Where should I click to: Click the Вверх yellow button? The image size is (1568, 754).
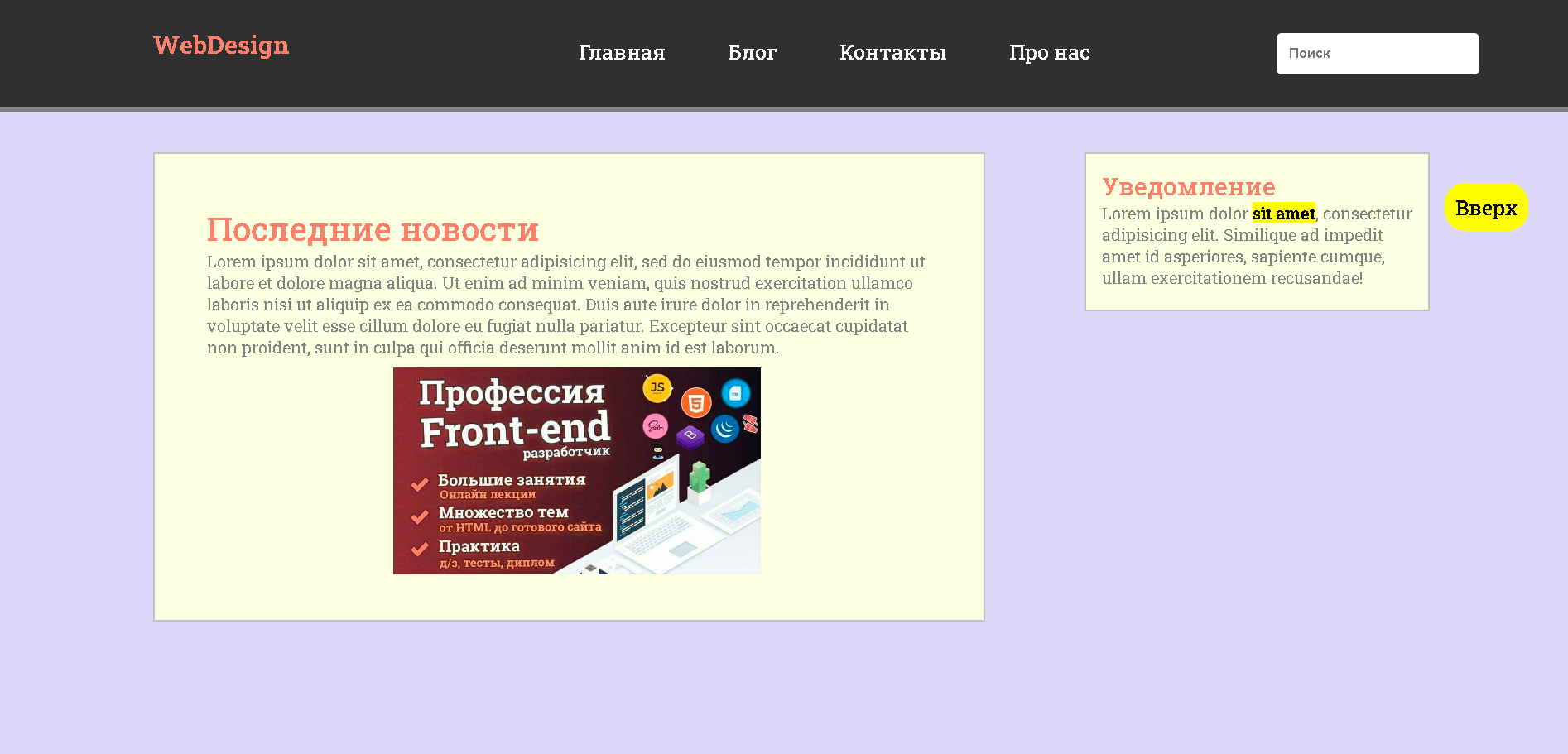coord(1486,208)
